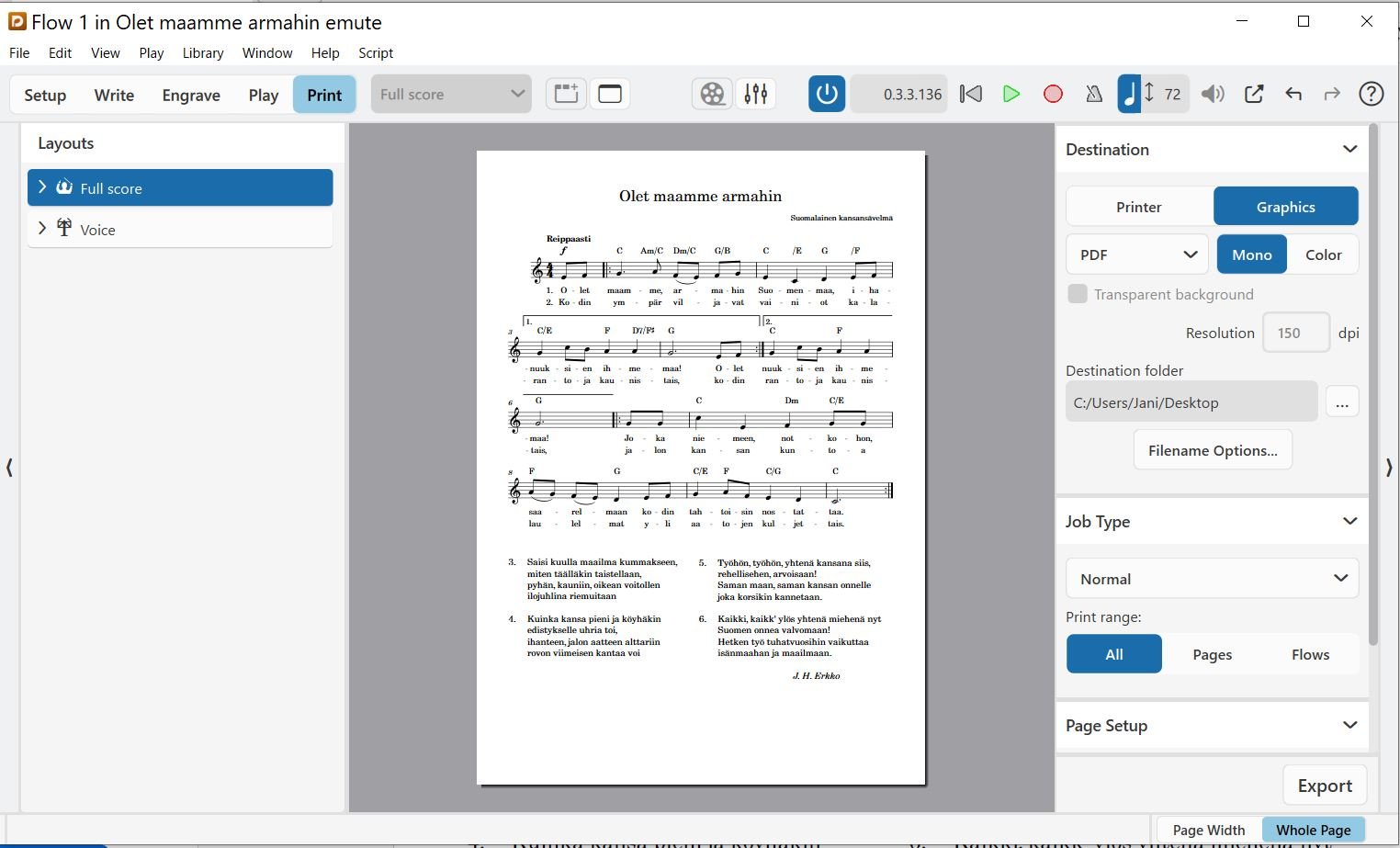The width and height of the screenshot is (1400, 848).
Task: Click the destination folder path field
Action: pos(1191,402)
